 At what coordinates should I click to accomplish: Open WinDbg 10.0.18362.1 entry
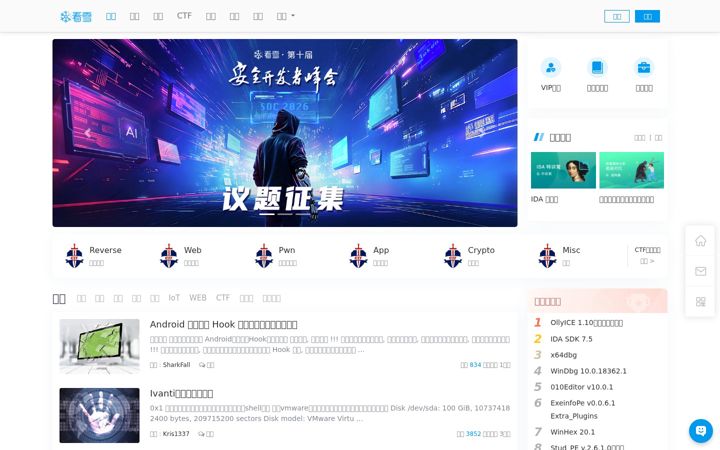(588, 371)
